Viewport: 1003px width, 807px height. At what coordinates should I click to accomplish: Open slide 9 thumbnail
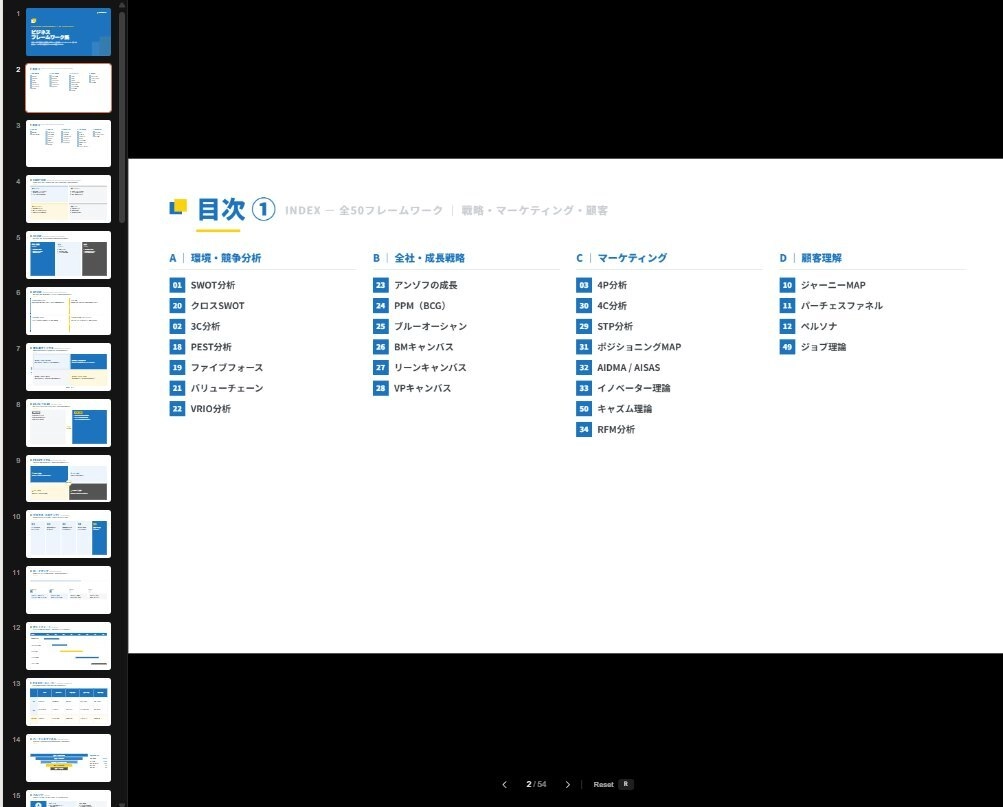[68, 478]
